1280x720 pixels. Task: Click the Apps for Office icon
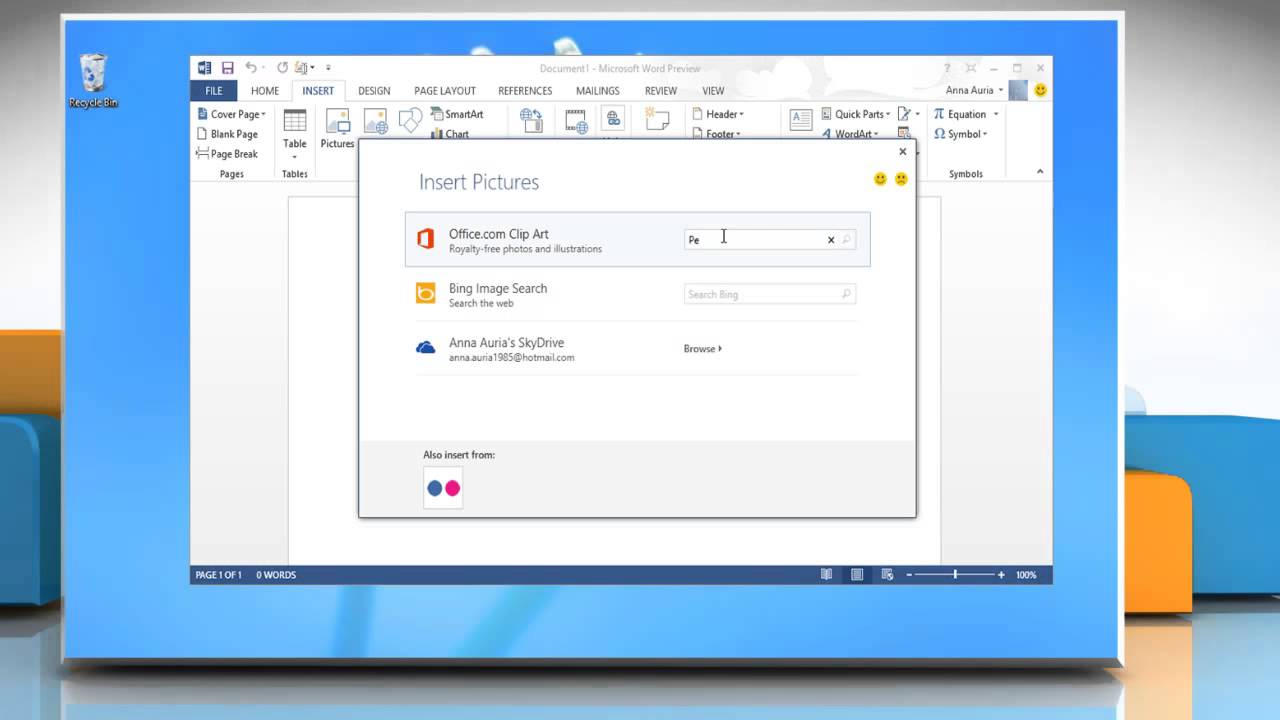tap(531, 121)
